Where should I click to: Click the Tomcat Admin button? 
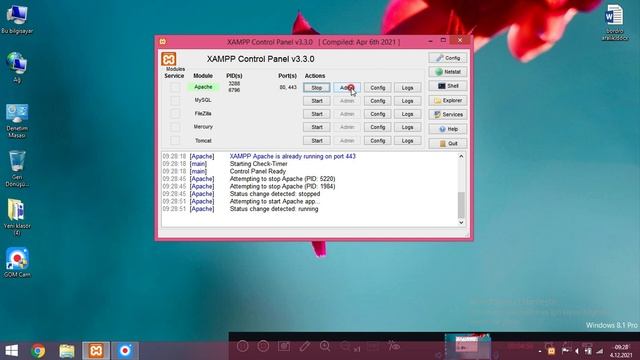pyautogui.click(x=347, y=140)
